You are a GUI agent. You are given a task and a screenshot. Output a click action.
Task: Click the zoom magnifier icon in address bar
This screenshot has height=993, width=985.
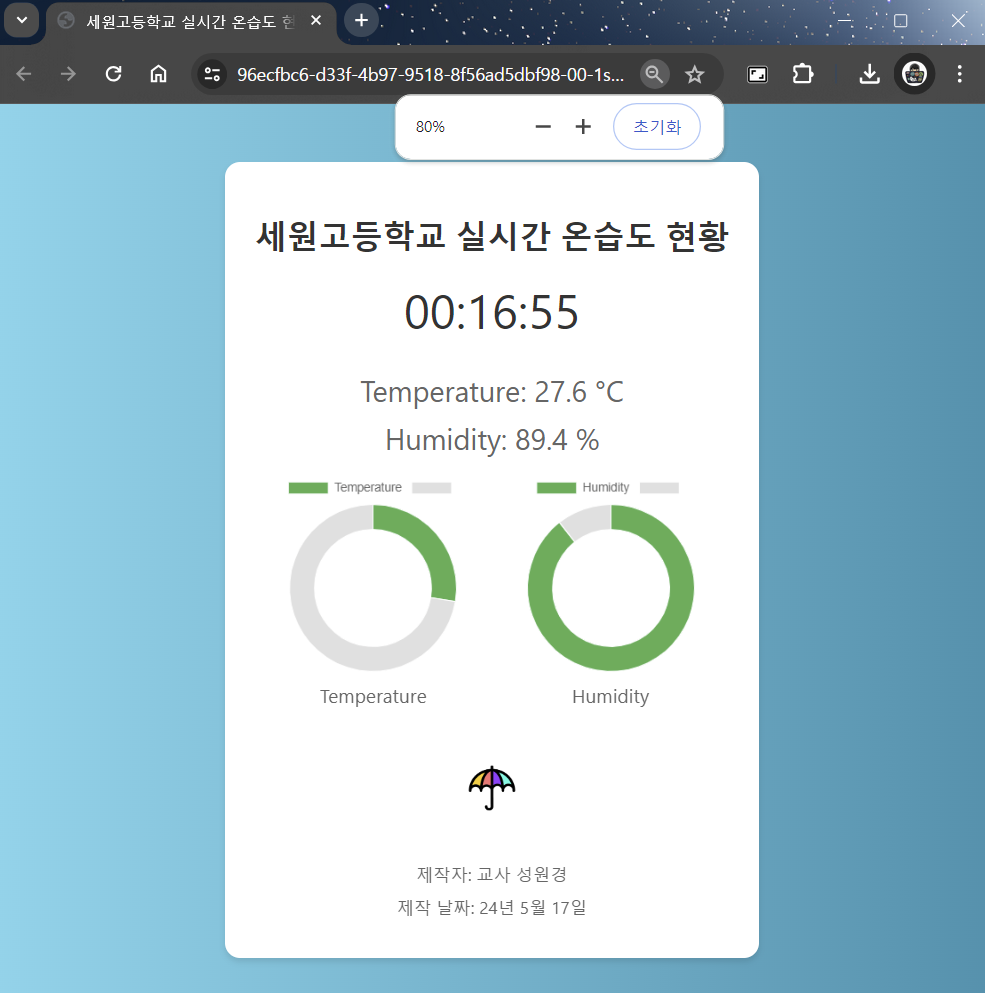(x=654, y=75)
